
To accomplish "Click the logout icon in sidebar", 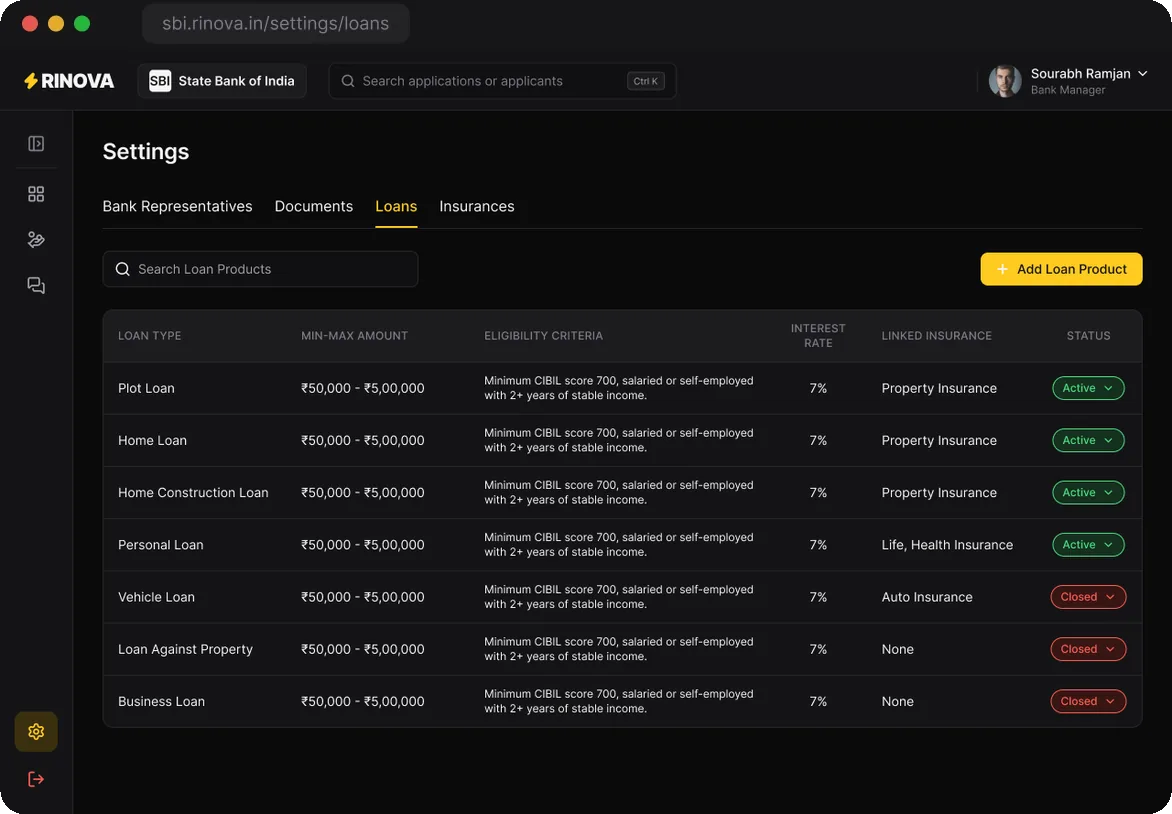I will click(x=36, y=780).
